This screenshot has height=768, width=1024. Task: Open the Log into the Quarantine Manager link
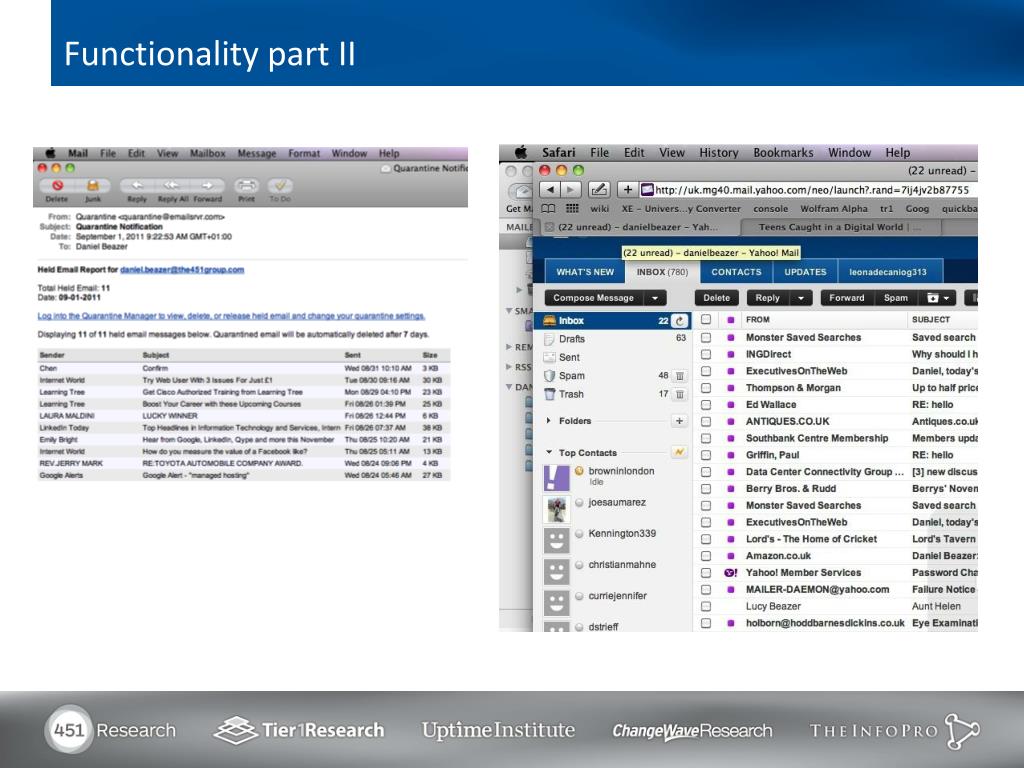pos(231,316)
